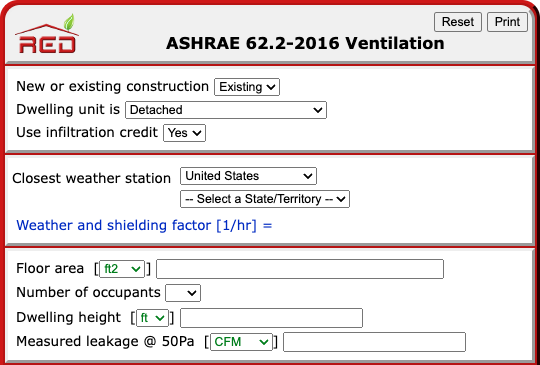The height and width of the screenshot is (365, 540).
Task: Click the Reset button
Action: tap(458, 22)
